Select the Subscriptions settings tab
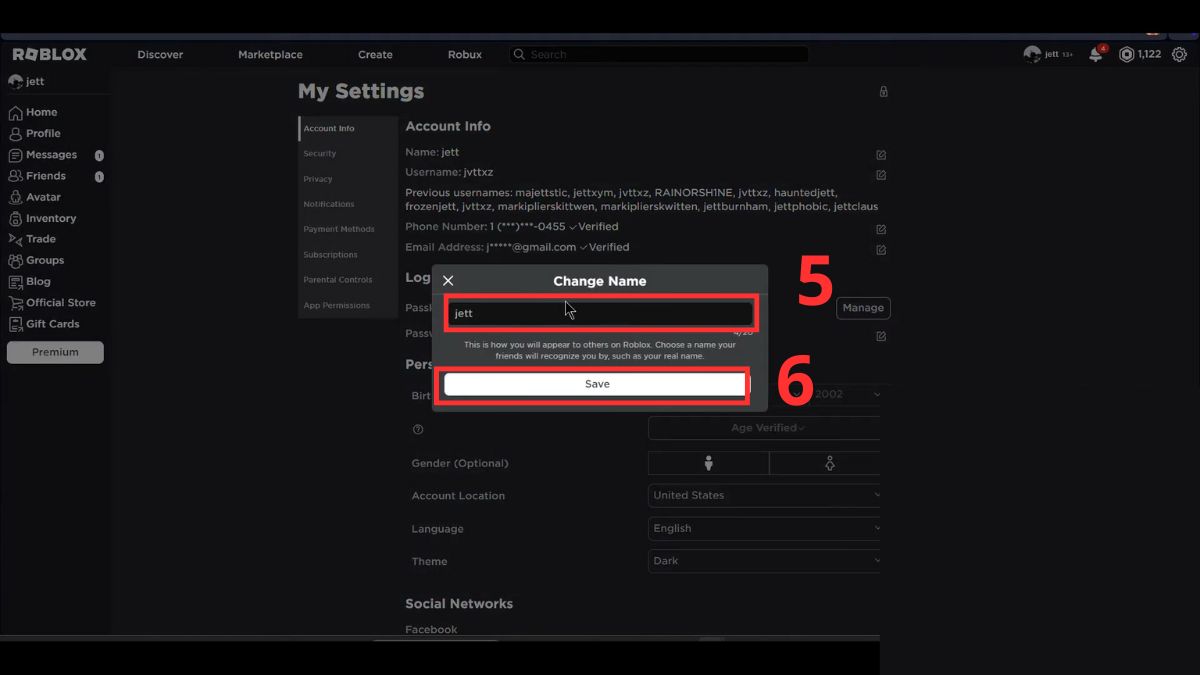1200x675 pixels. [x=348, y=255]
